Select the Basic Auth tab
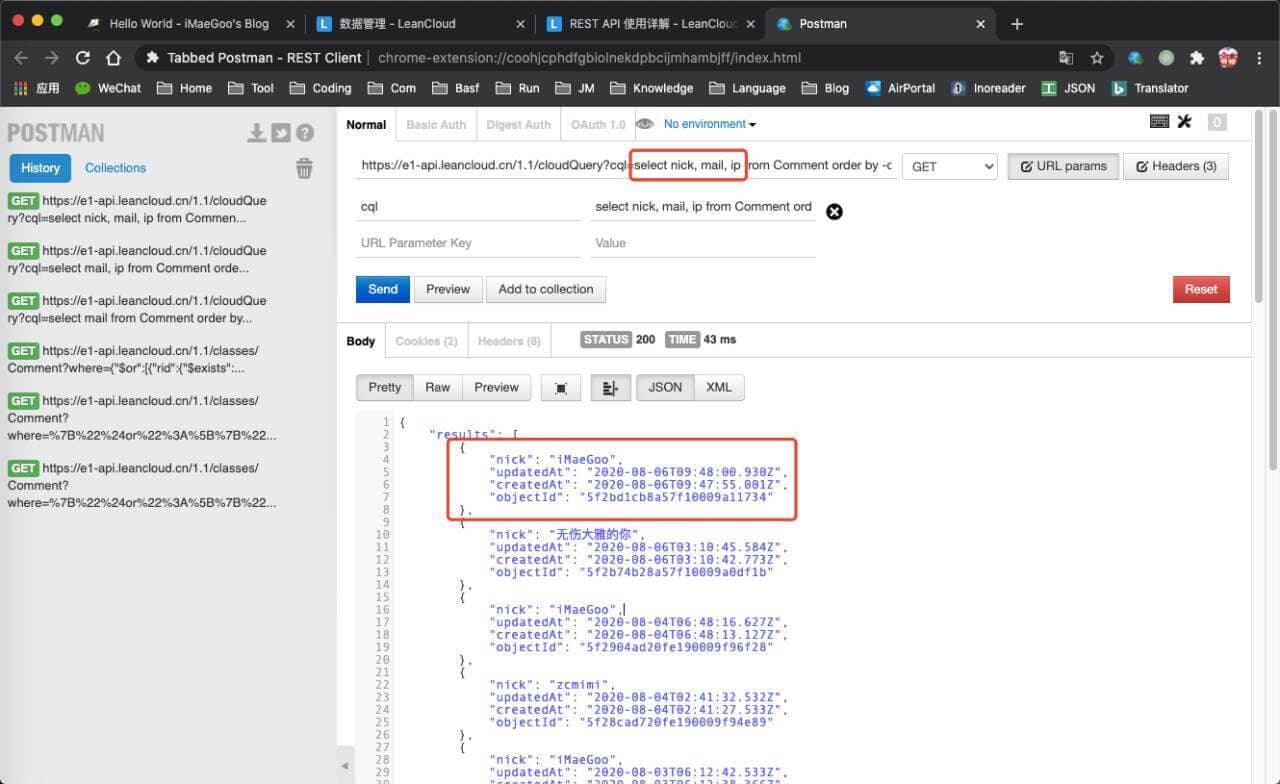 pyautogui.click(x=436, y=125)
